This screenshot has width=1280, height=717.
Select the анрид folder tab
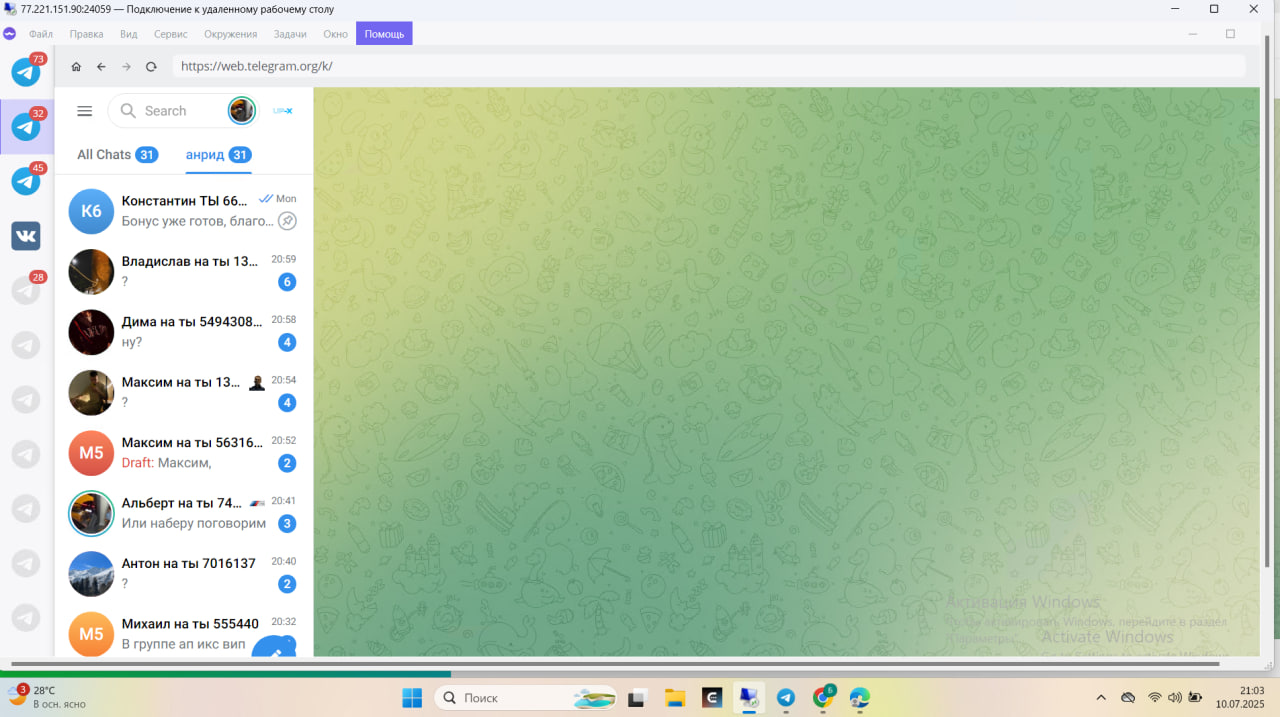point(218,155)
